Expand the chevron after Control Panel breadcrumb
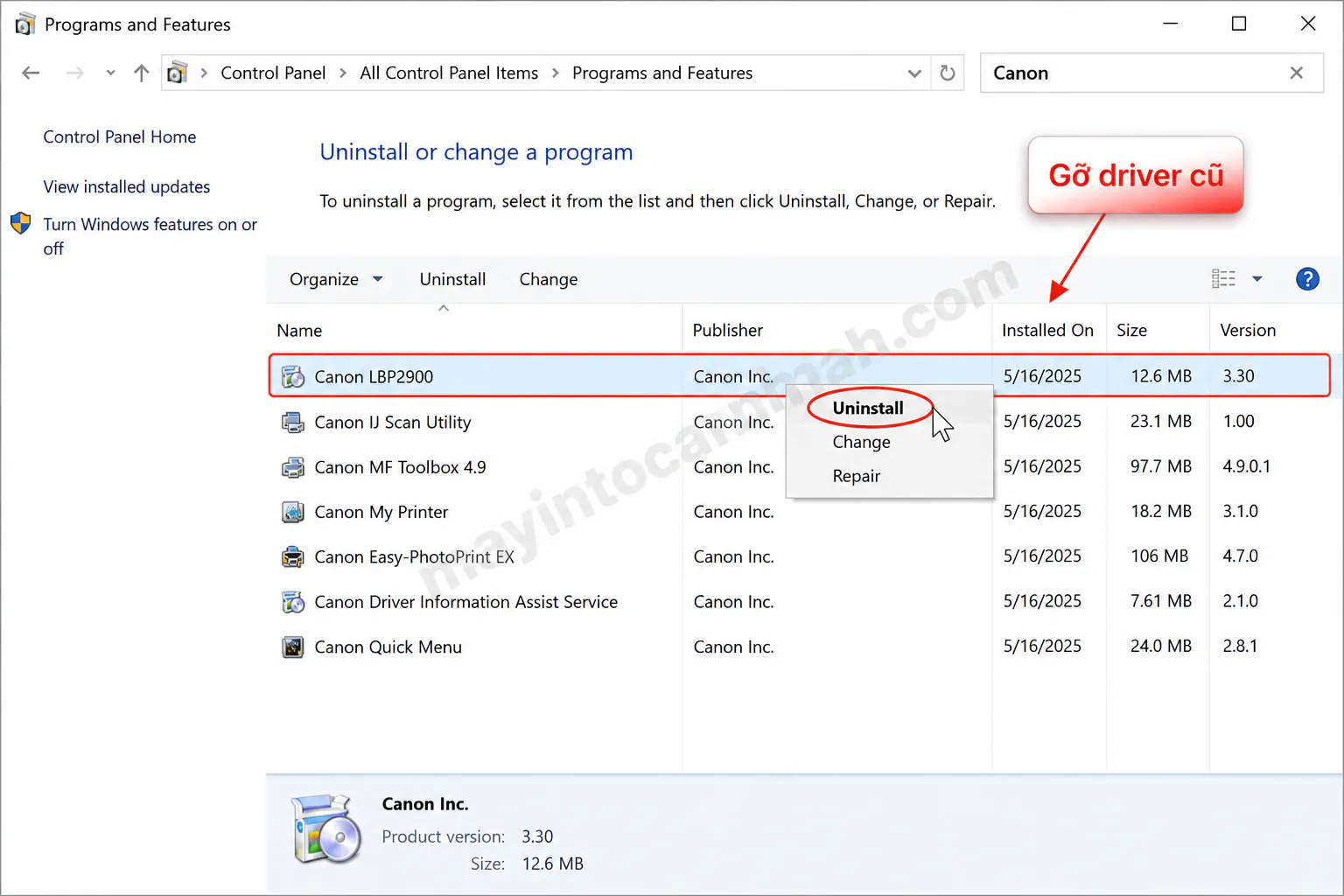The image size is (1344, 896). pos(342,73)
